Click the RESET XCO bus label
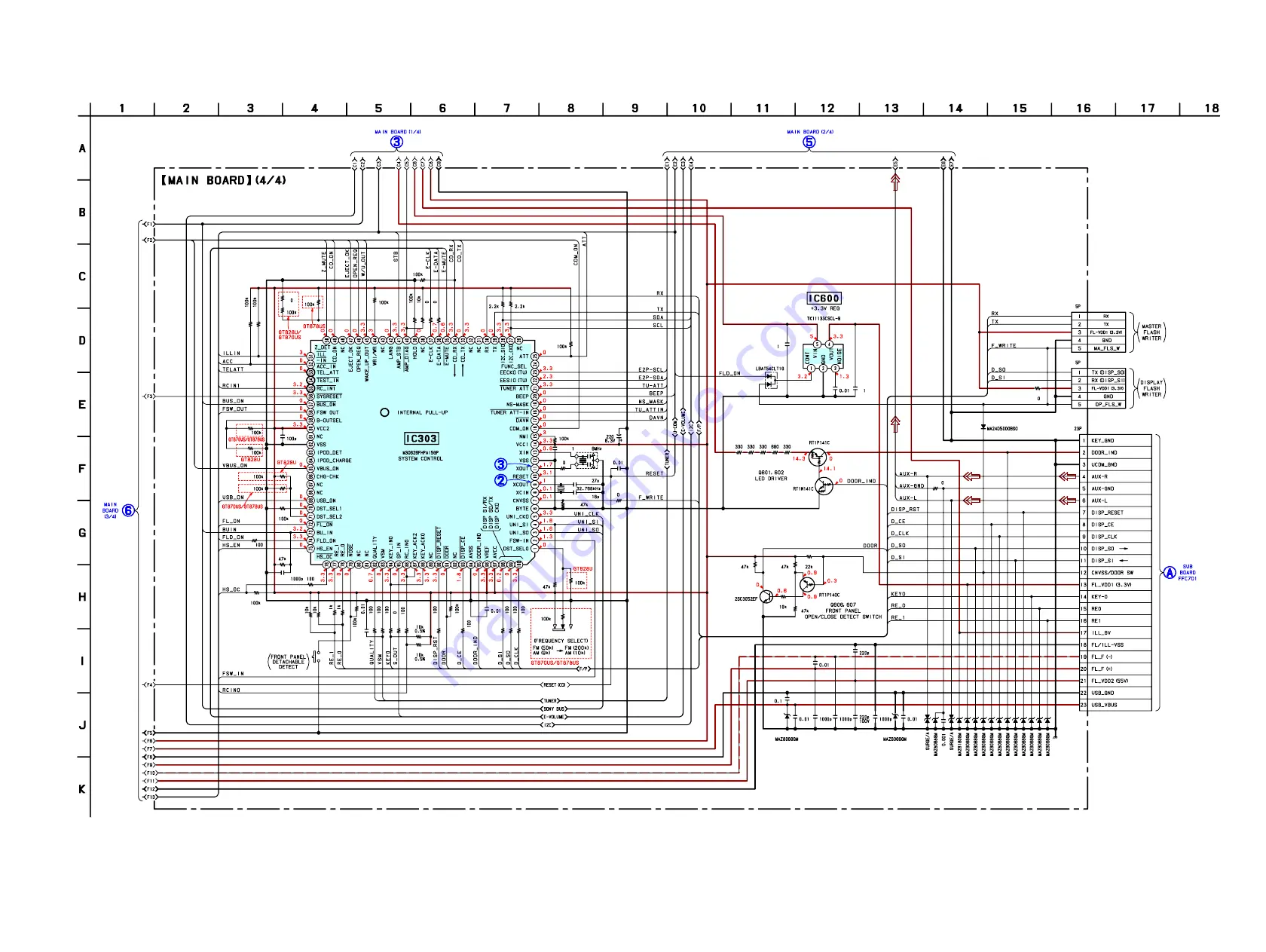This screenshot has width=1266, height=952. pos(555,685)
